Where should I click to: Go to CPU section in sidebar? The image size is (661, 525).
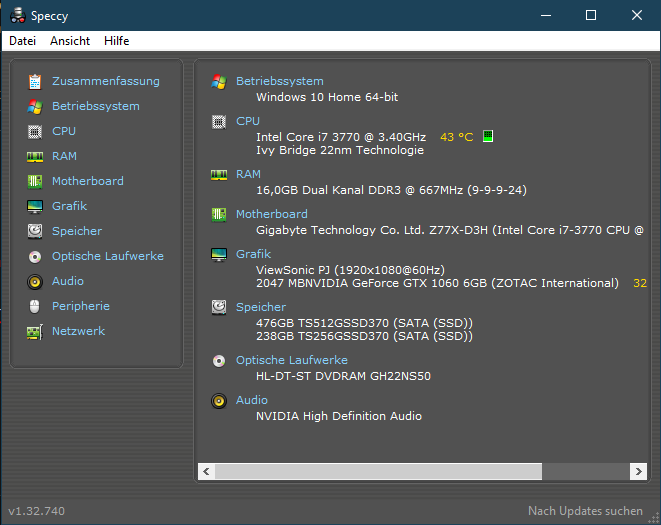(64, 131)
